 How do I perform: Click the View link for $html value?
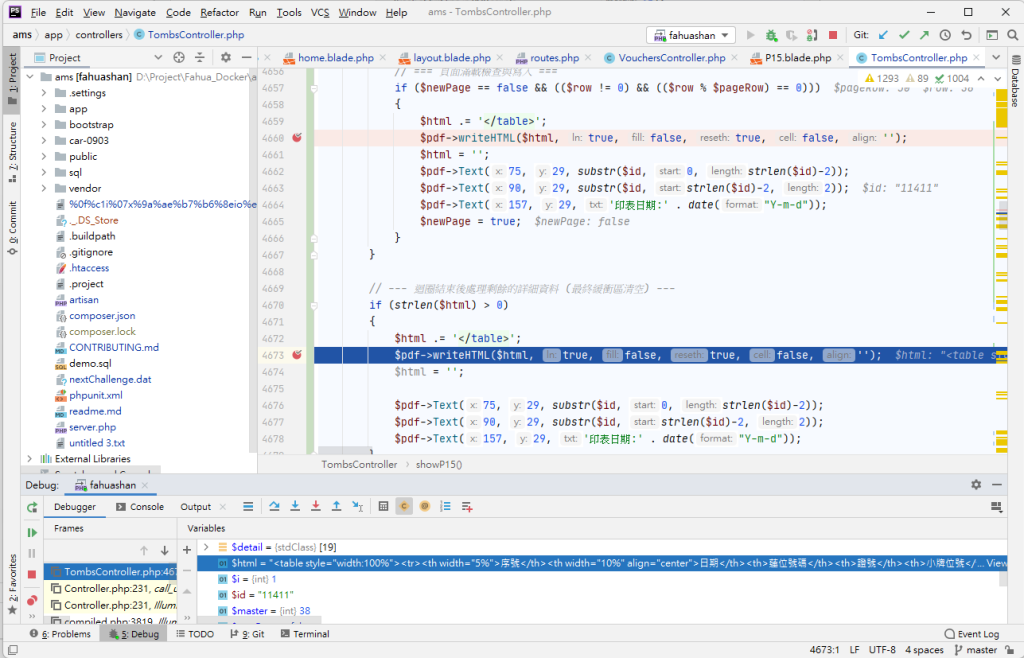pyautogui.click(x=996, y=563)
